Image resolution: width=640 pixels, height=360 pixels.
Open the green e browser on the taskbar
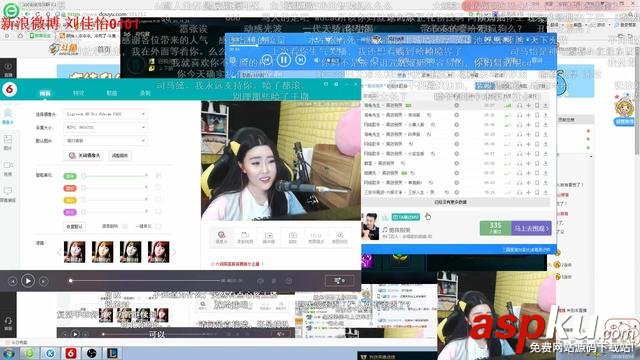click(x=29, y=353)
